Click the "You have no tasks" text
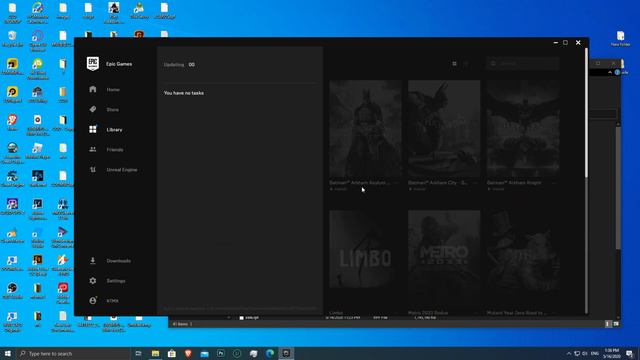640x360 pixels. pos(184,93)
